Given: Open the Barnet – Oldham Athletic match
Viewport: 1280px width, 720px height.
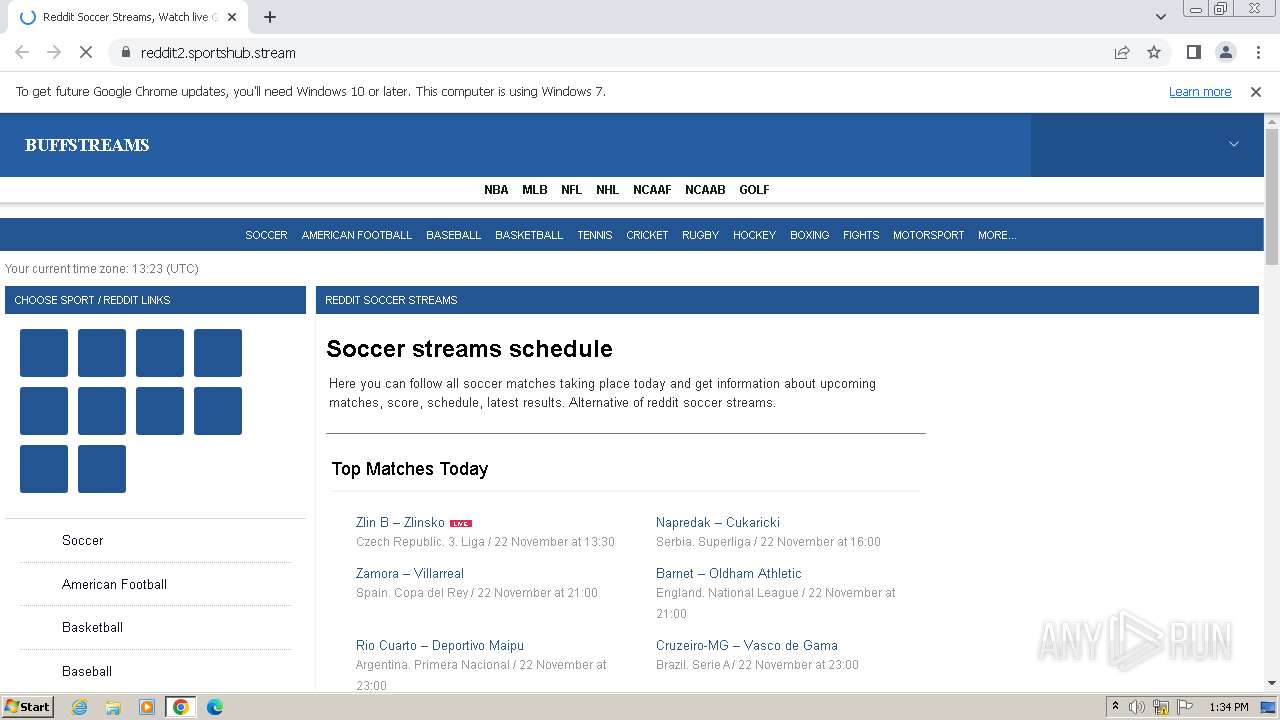Looking at the screenshot, I should click(729, 573).
